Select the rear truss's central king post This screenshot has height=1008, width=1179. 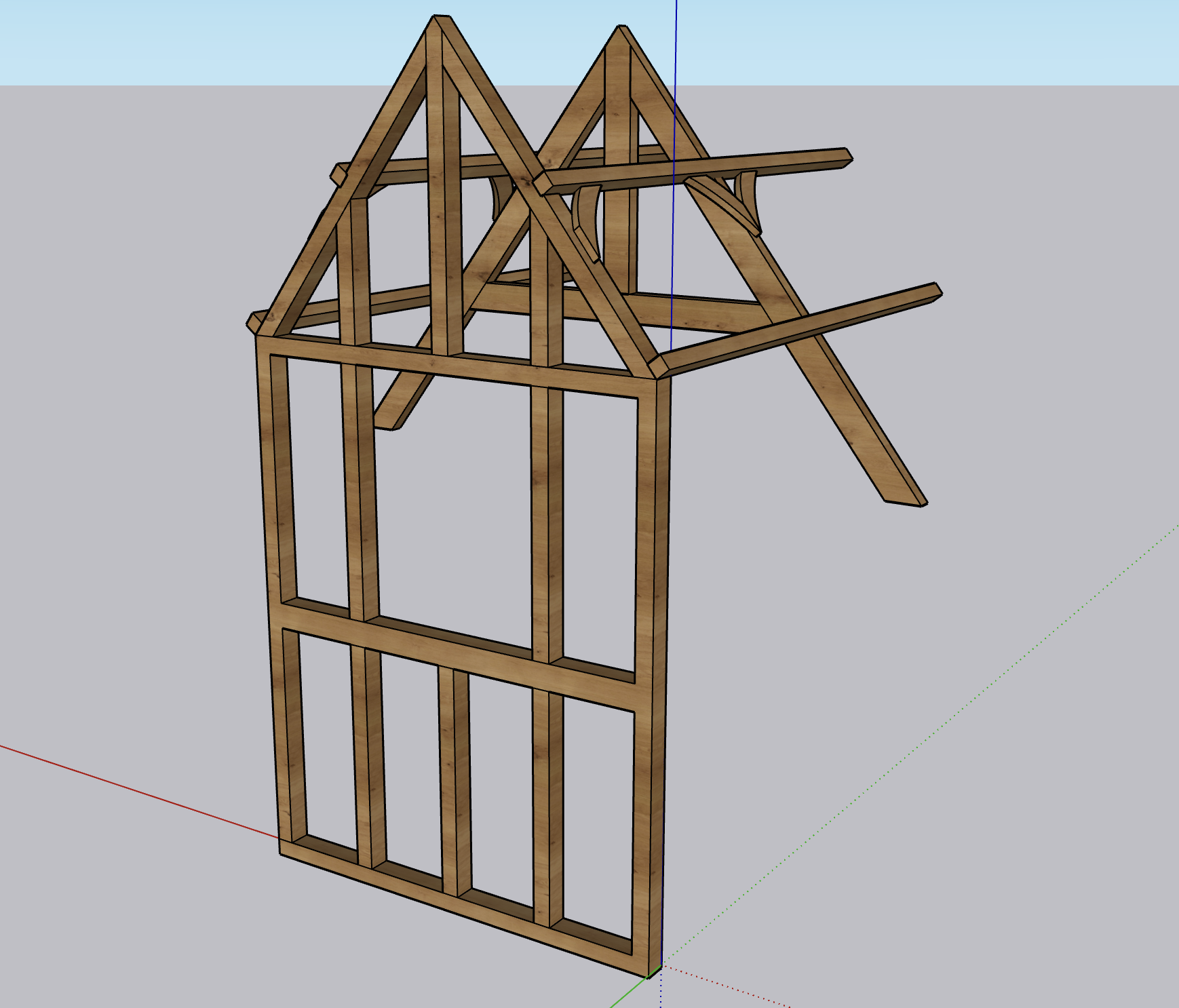[x=620, y=163]
